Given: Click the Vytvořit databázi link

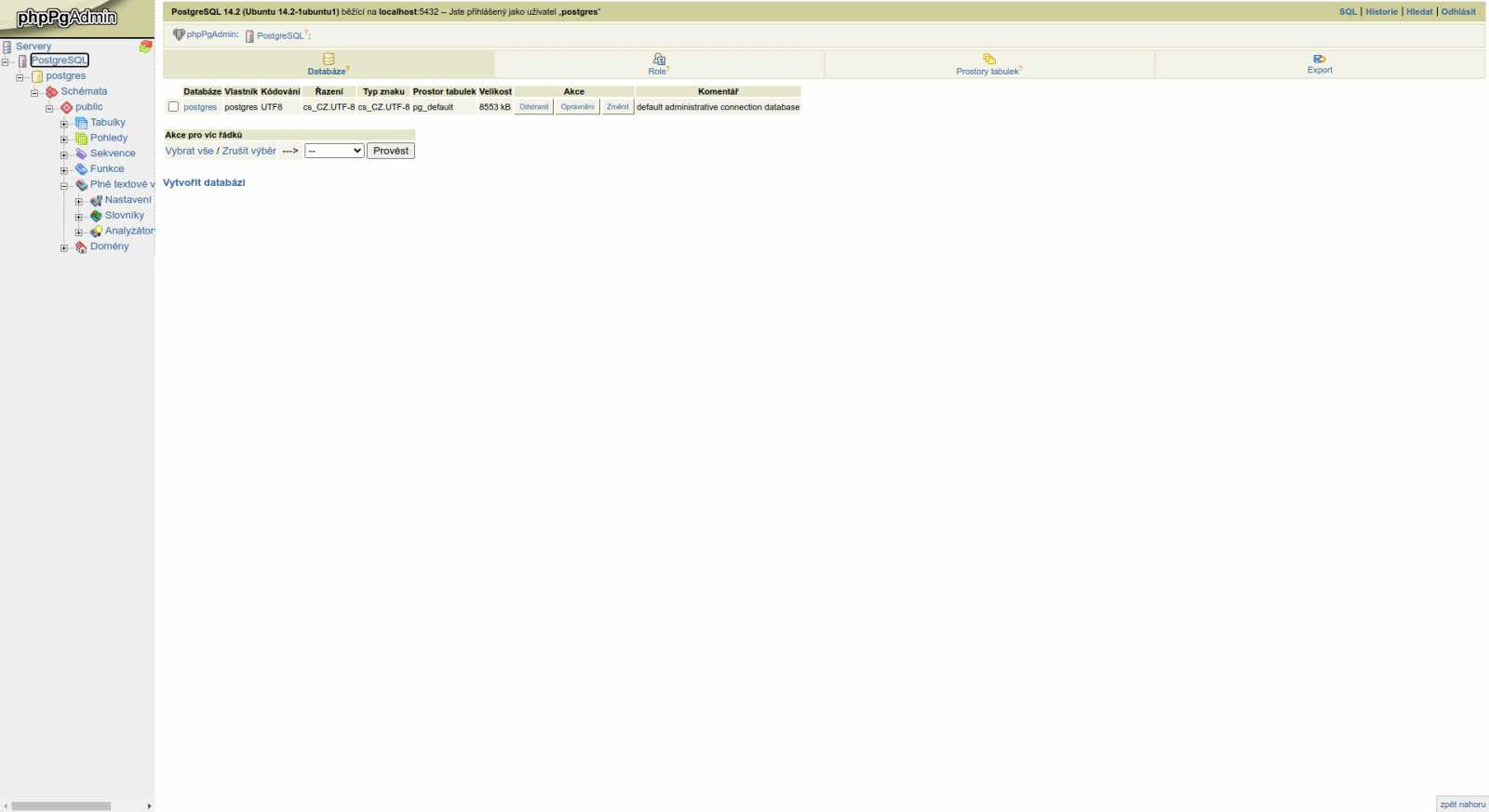Looking at the screenshot, I should tap(204, 182).
